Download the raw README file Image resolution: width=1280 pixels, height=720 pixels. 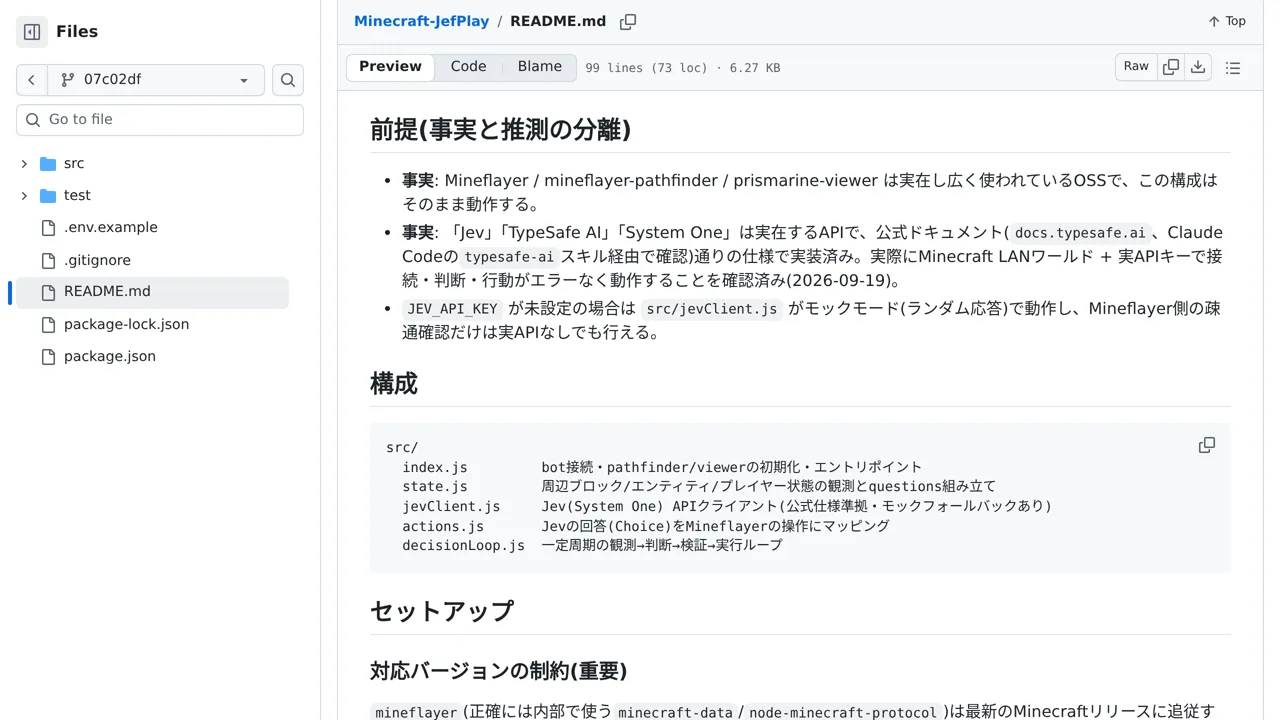[1198, 67]
